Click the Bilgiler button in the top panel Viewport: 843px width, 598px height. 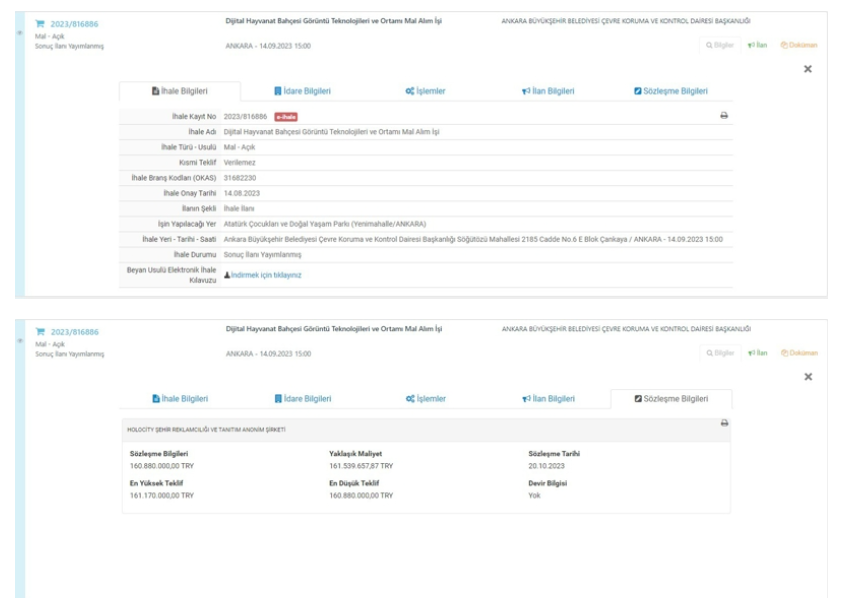[x=720, y=45]
